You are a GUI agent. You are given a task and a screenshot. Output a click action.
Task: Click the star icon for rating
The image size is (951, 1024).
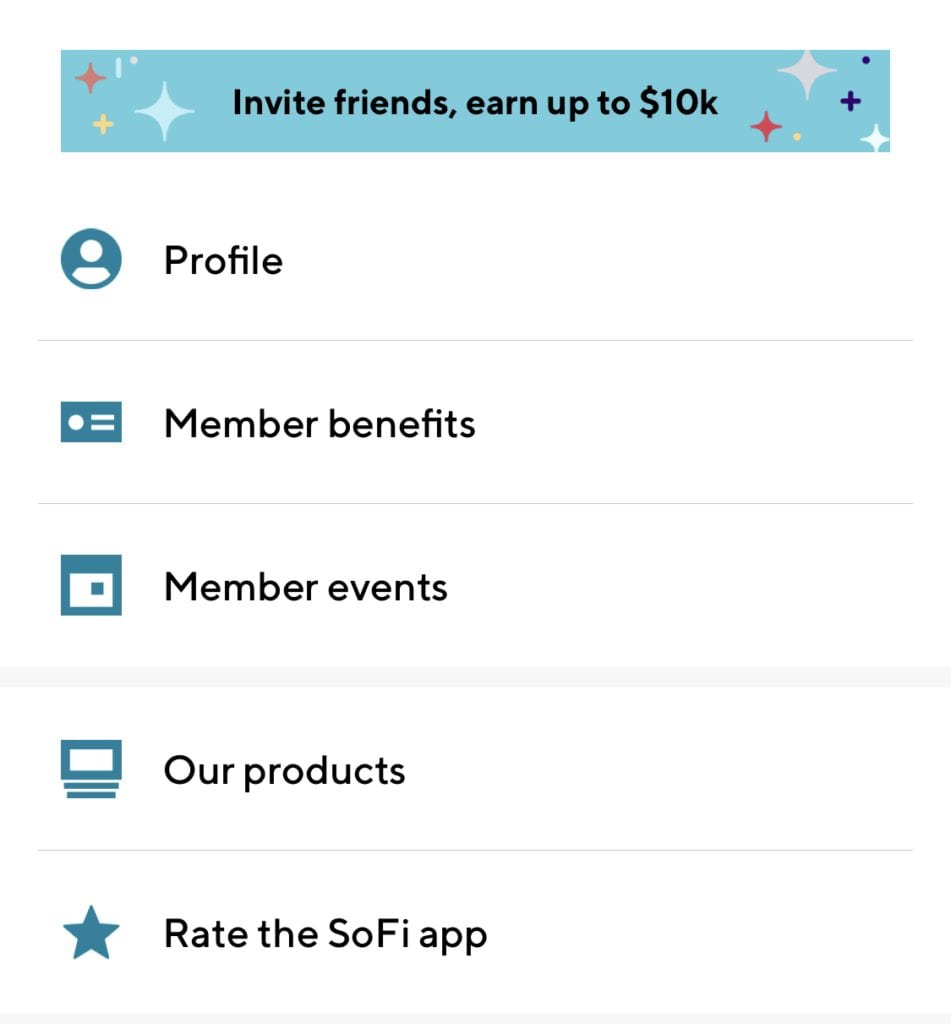(x=91, y=933)
